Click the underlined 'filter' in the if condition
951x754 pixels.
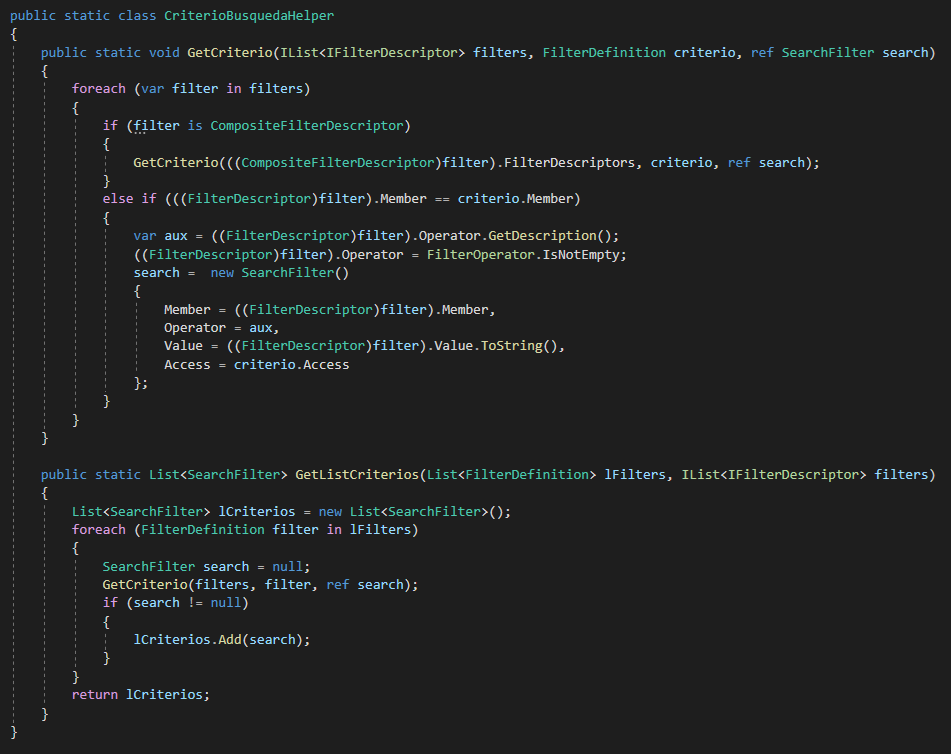[156, 125]
